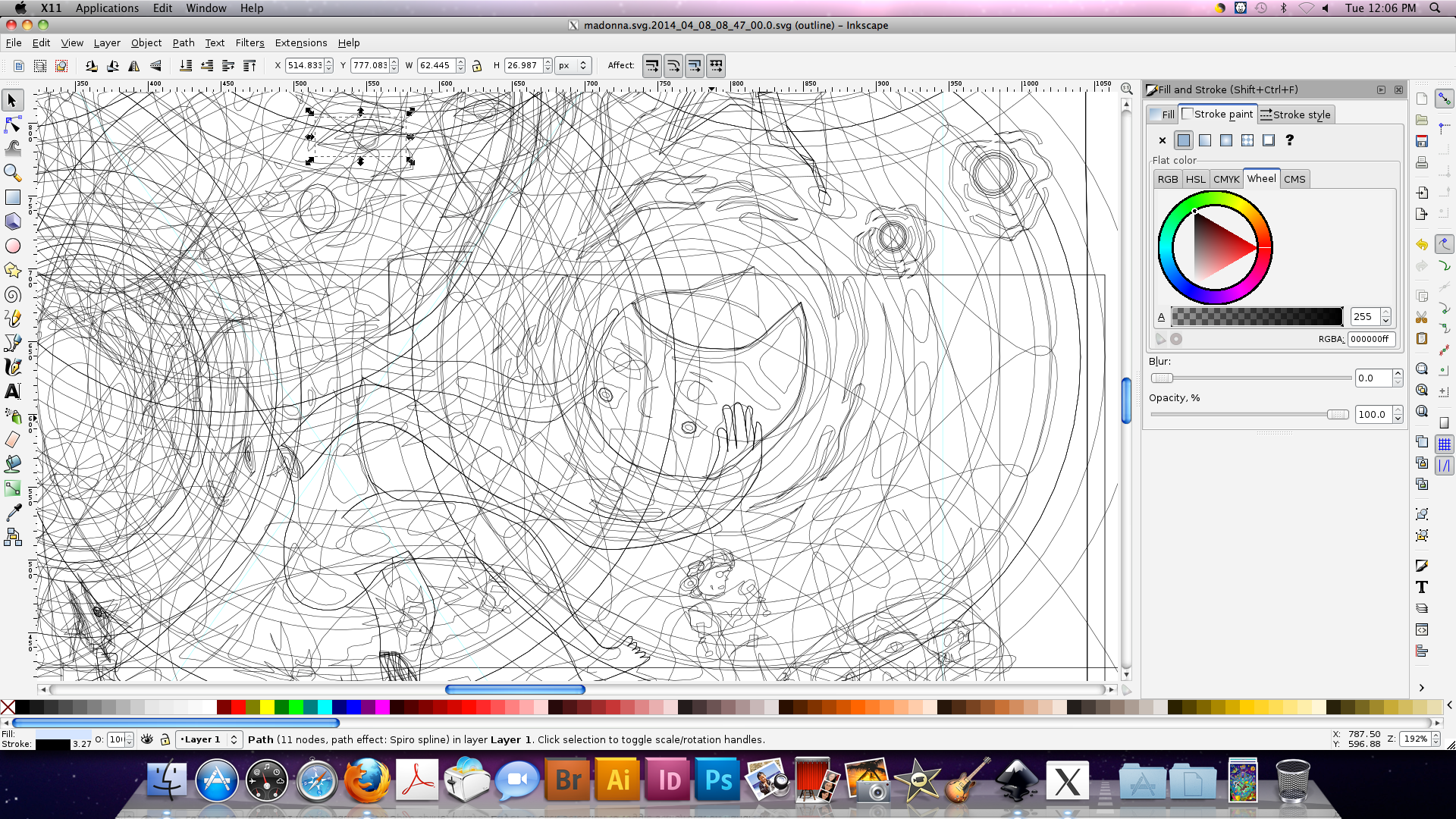The image size is (1456, 819).
Task: Open the px units dropdown
Action: [x=573, y=66]
